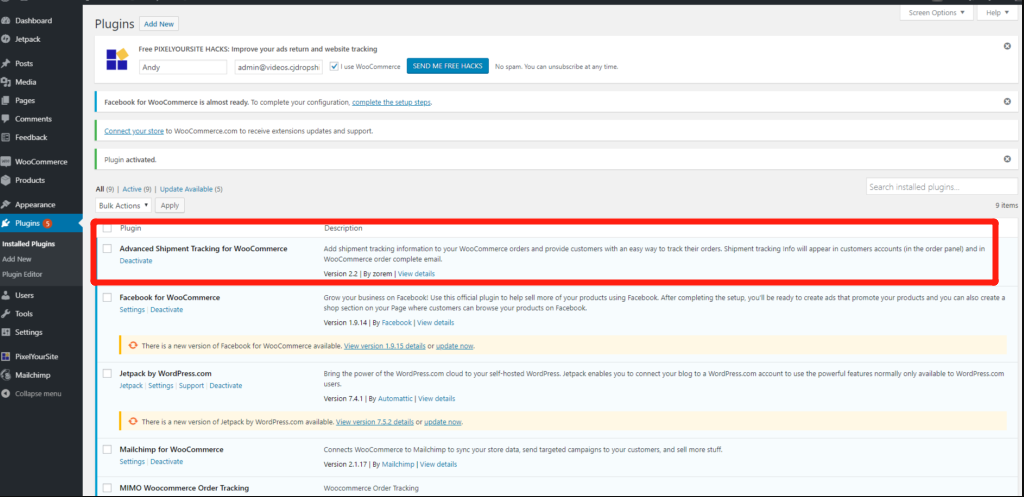Click the Media sidebar icon
1024x497 pixels.
point(6,82)
